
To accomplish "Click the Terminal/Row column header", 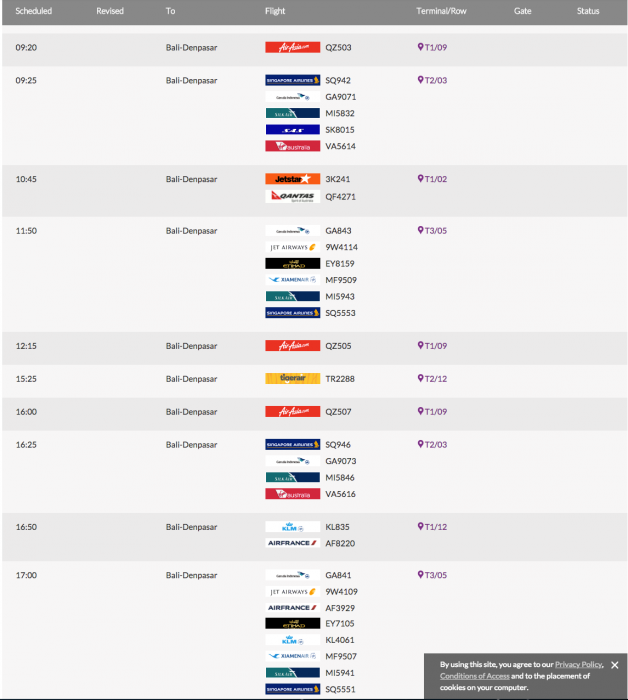I will (x=441, y=11).
